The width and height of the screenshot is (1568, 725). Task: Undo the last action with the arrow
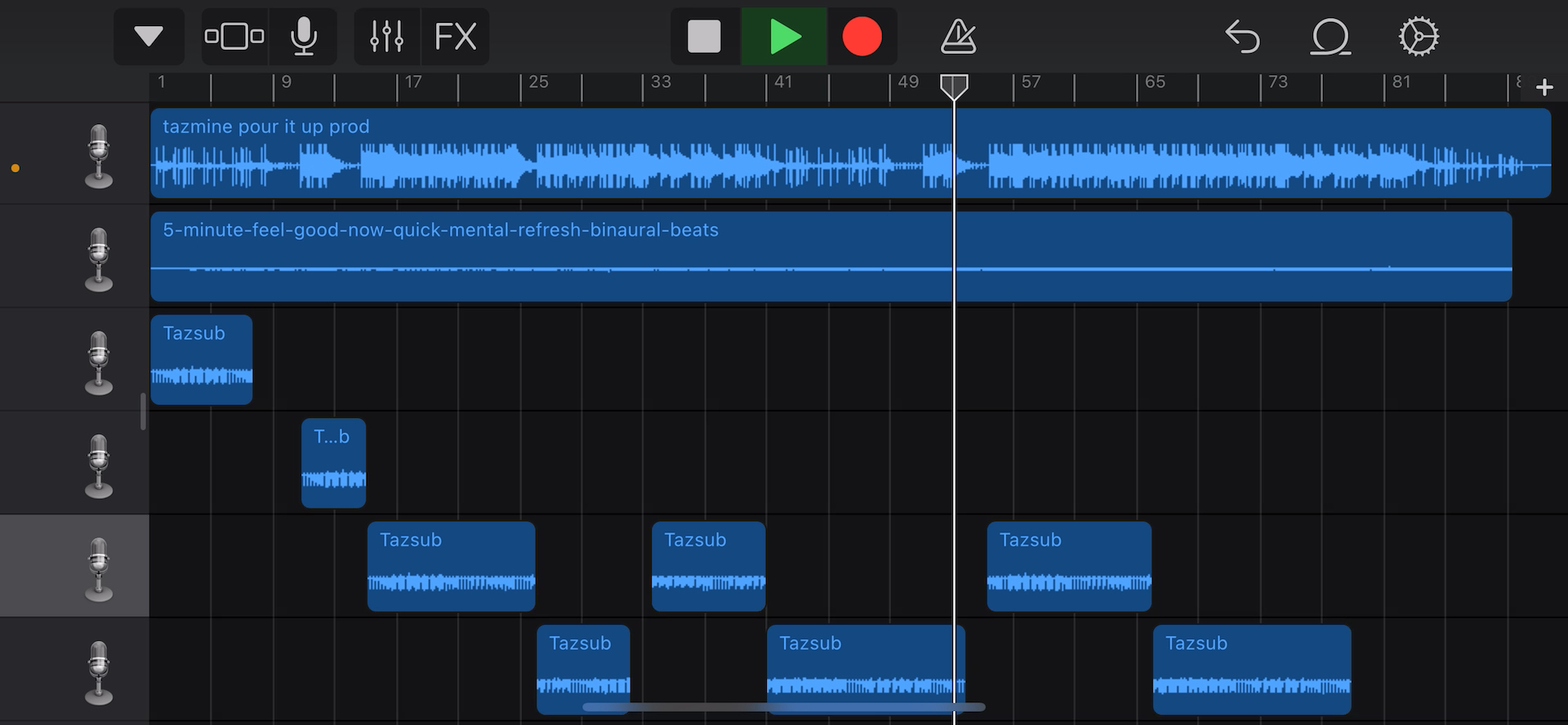point(1243,37)
